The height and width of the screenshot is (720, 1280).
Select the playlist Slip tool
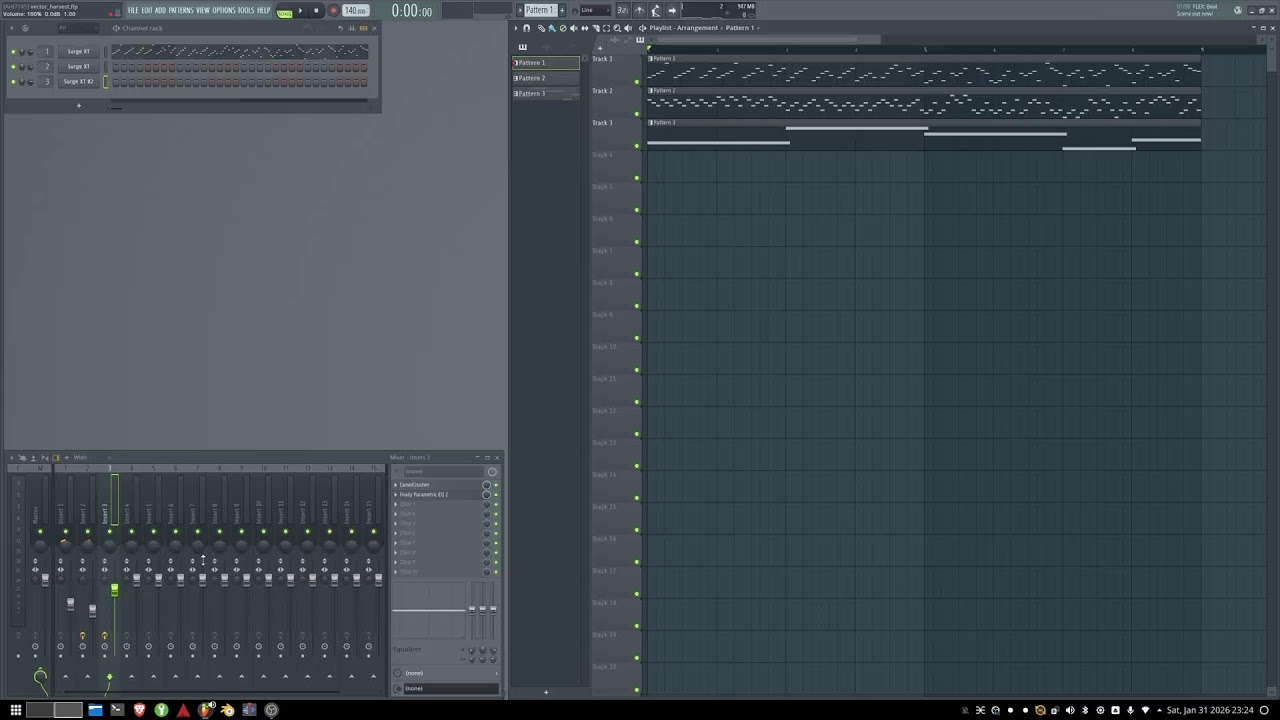tap(585, 28)
